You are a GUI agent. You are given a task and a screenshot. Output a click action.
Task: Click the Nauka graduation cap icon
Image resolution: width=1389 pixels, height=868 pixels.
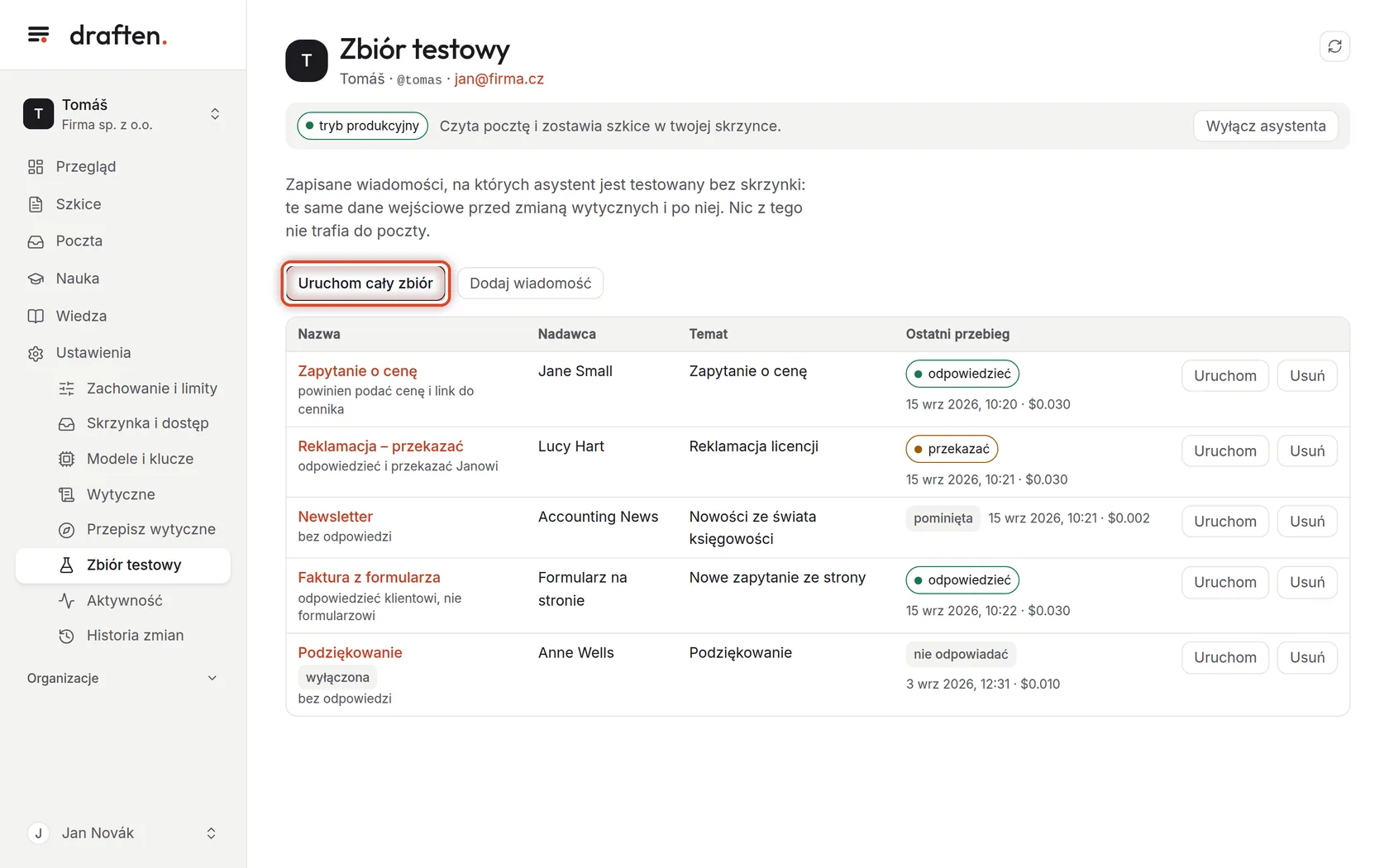click(36, 279)
